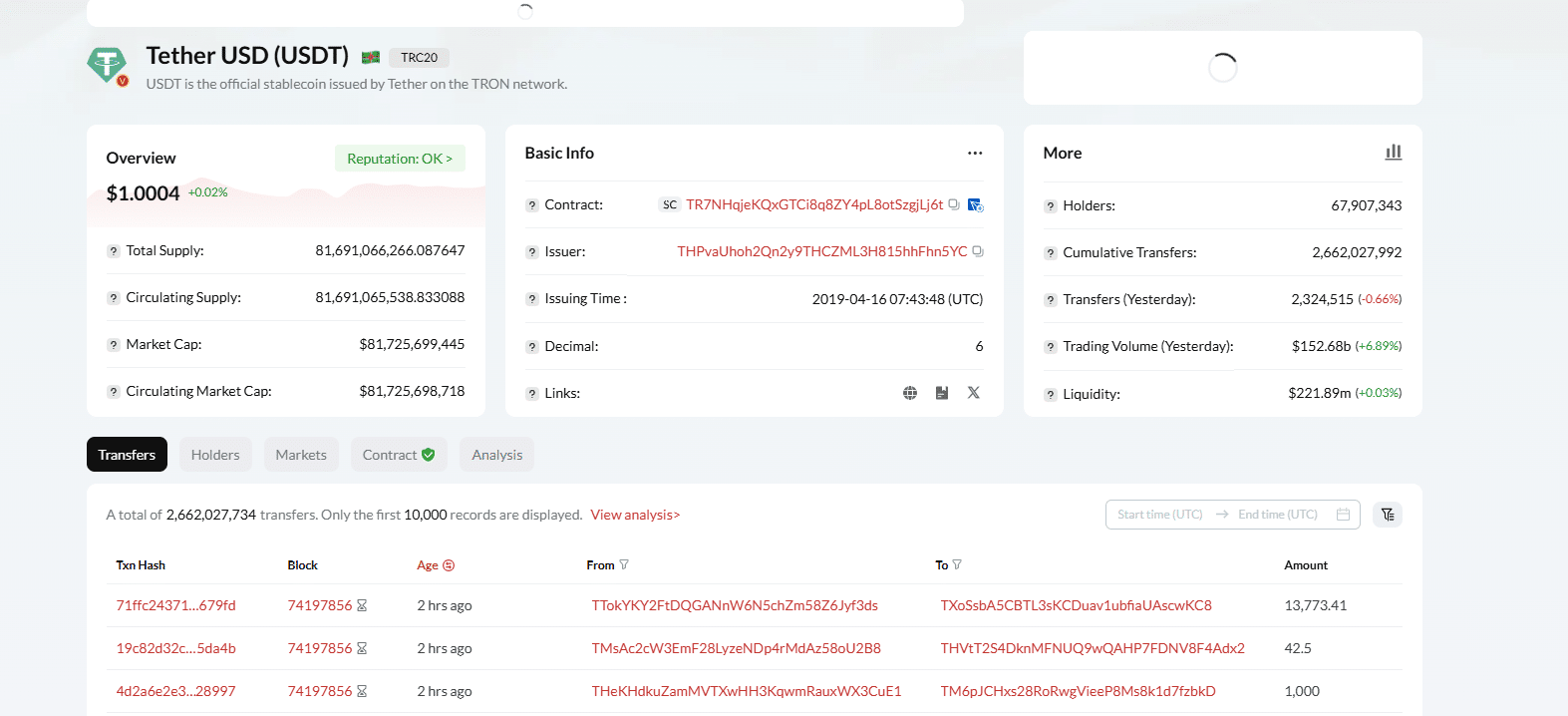
Task: Click the Start time (UTC) field
Action: coord(1160,515)
